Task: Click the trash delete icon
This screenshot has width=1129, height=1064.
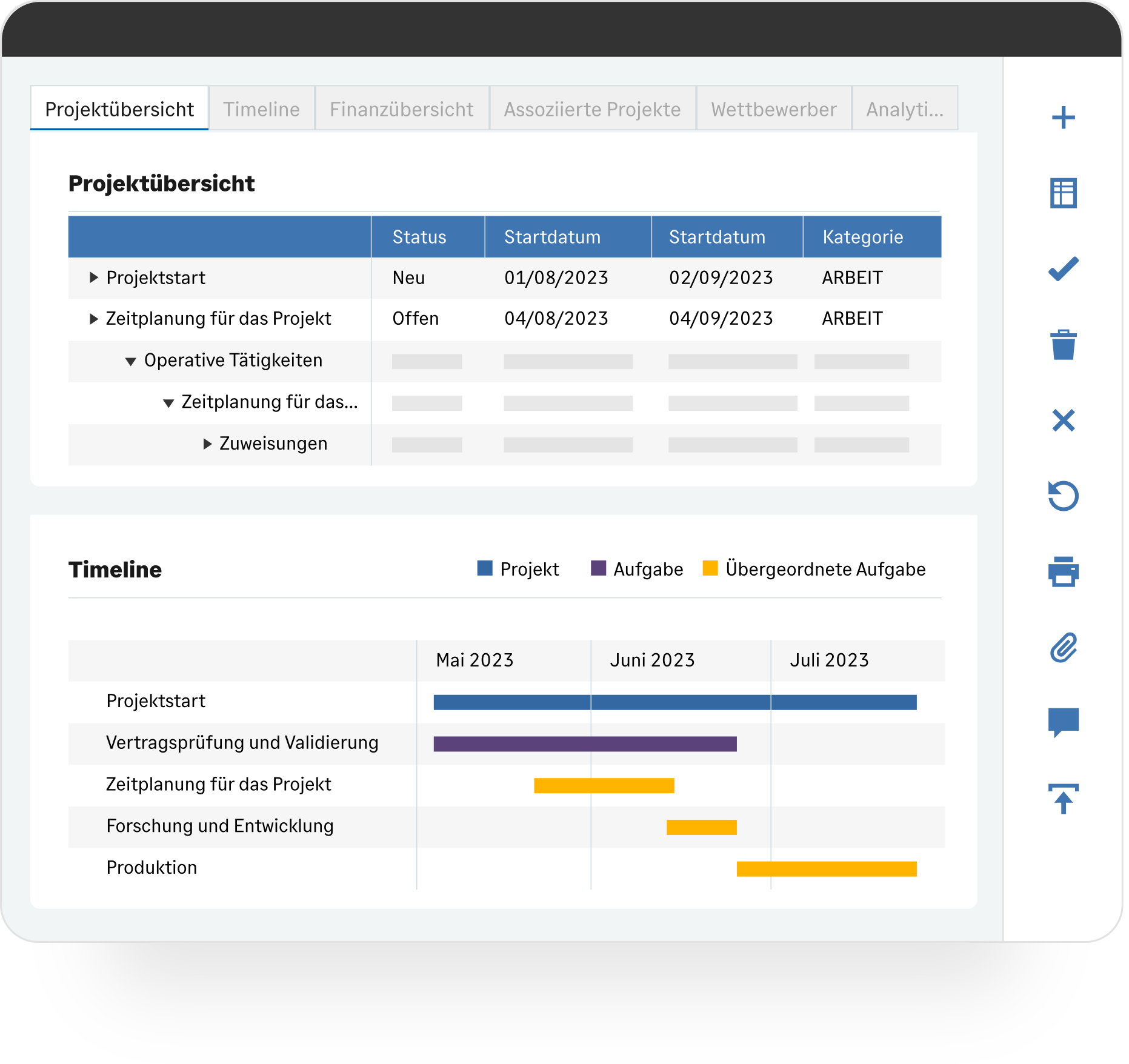Action: (x=1063, y=345)
